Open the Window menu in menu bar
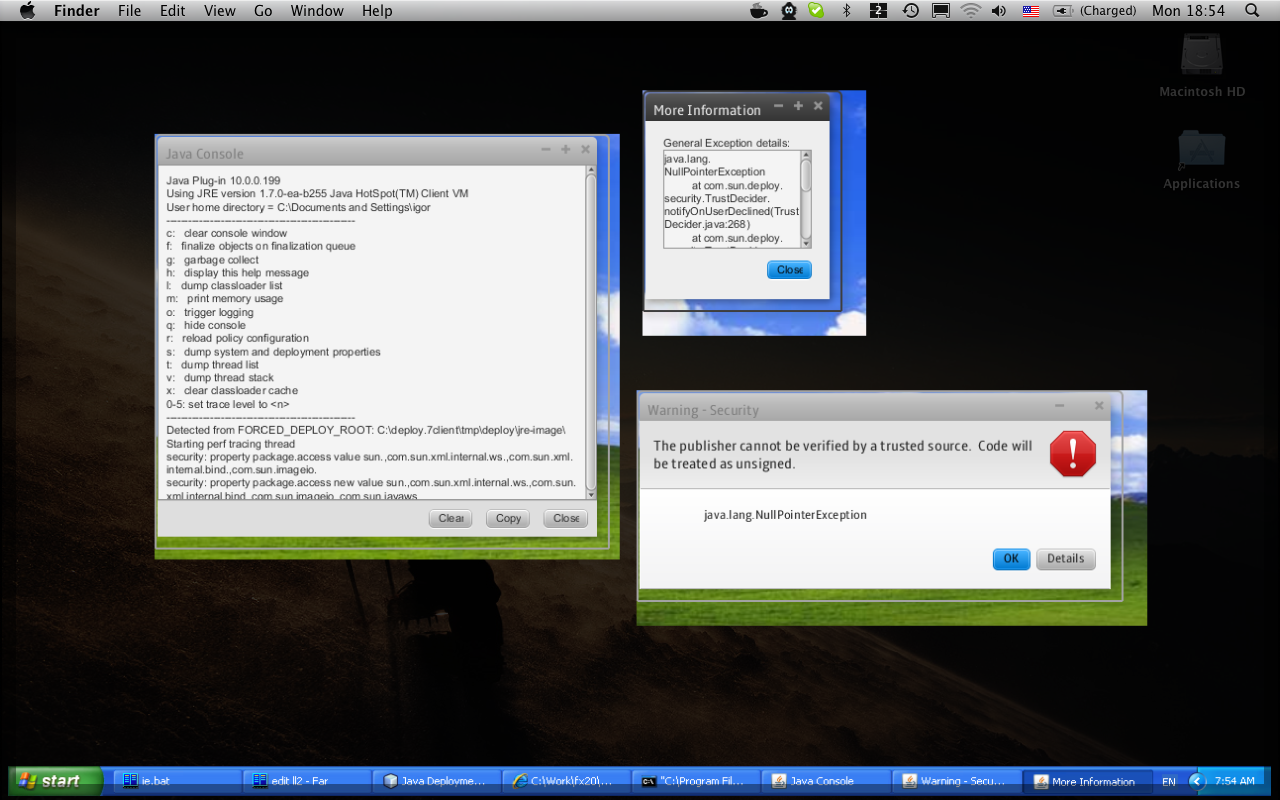1280x800 pixels. point(316,11)
